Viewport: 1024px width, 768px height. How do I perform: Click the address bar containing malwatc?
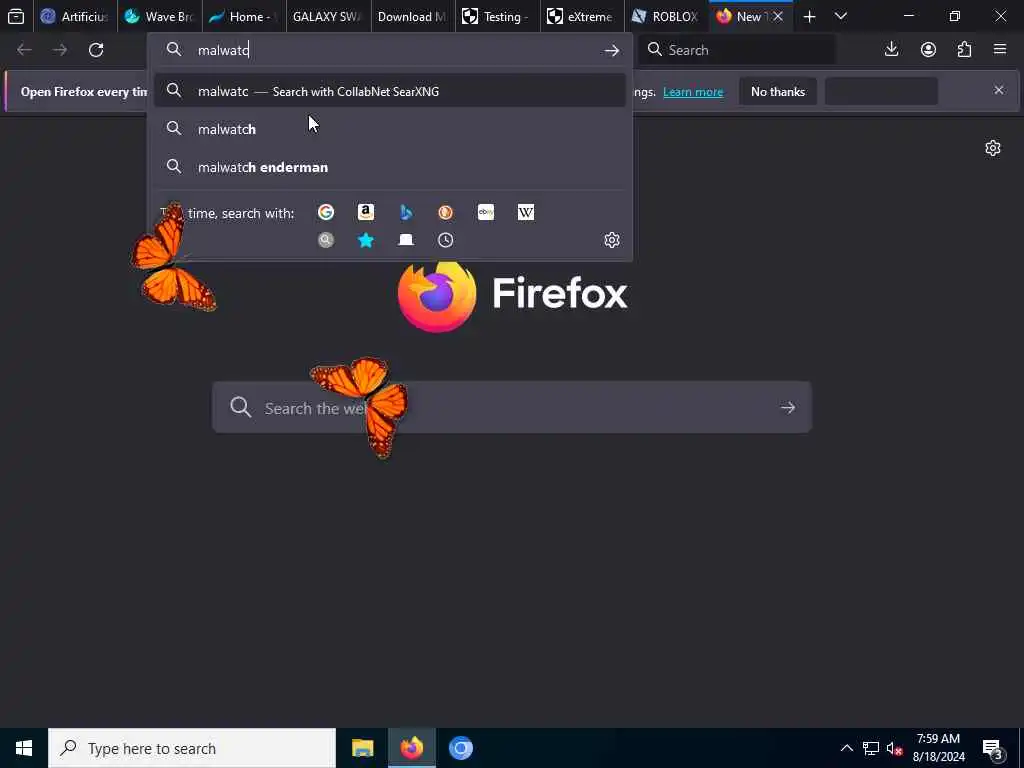[390, 50]
